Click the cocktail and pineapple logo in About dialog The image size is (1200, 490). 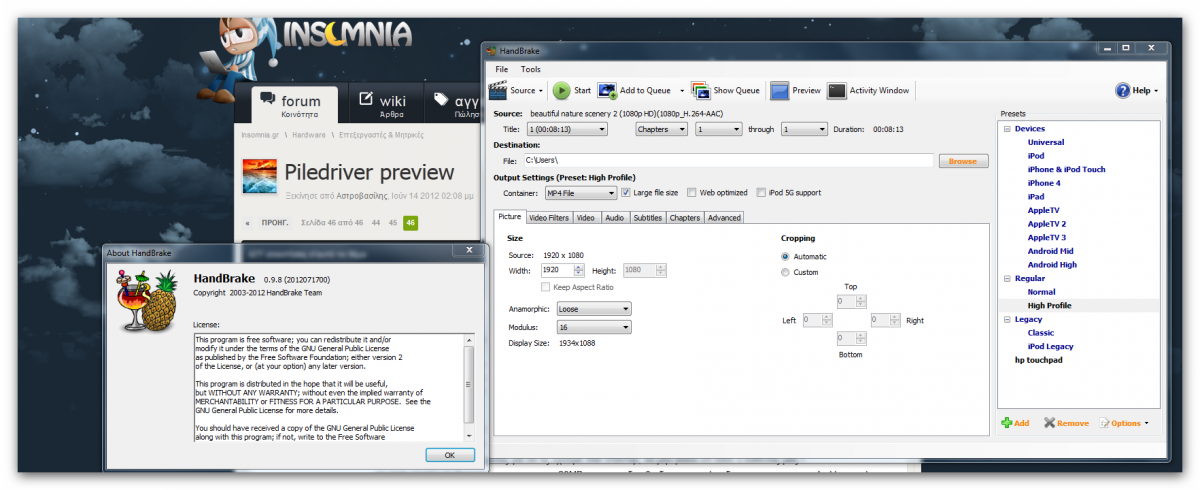(147, 300)
